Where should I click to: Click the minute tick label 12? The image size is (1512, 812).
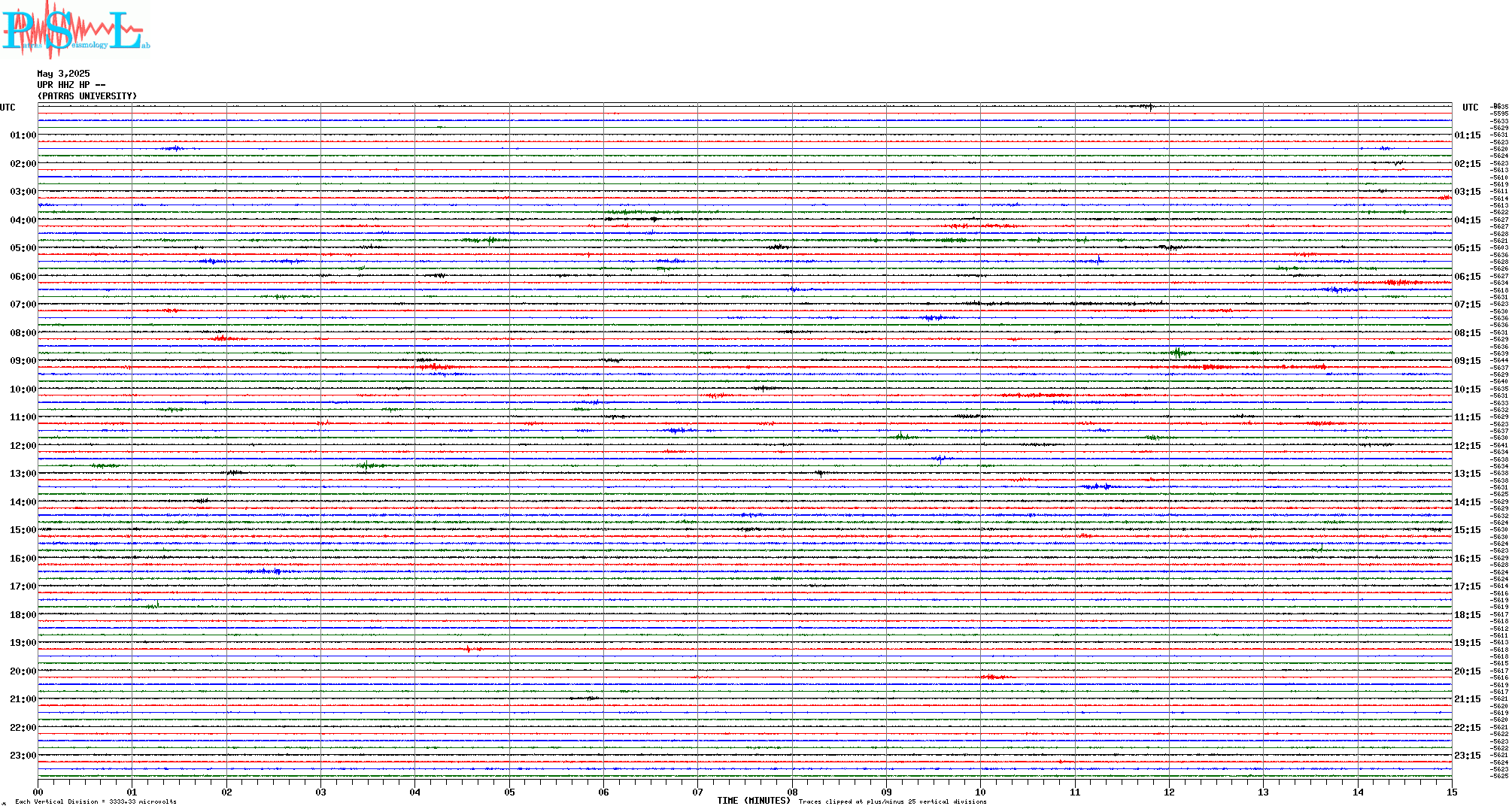tap(1169, 792)
